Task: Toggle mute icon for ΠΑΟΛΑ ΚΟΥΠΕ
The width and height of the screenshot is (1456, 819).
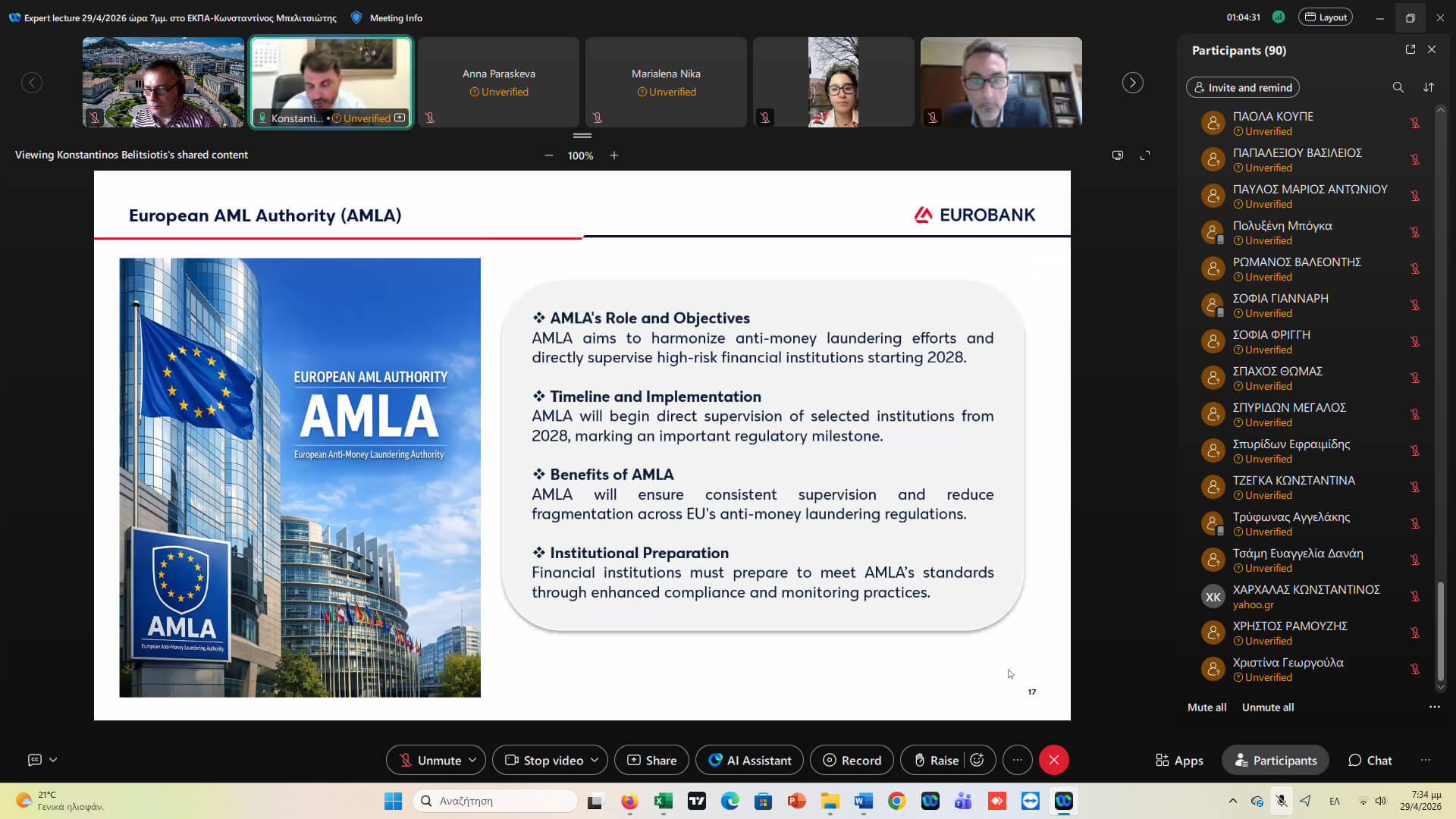Action: pos(1414,123)
